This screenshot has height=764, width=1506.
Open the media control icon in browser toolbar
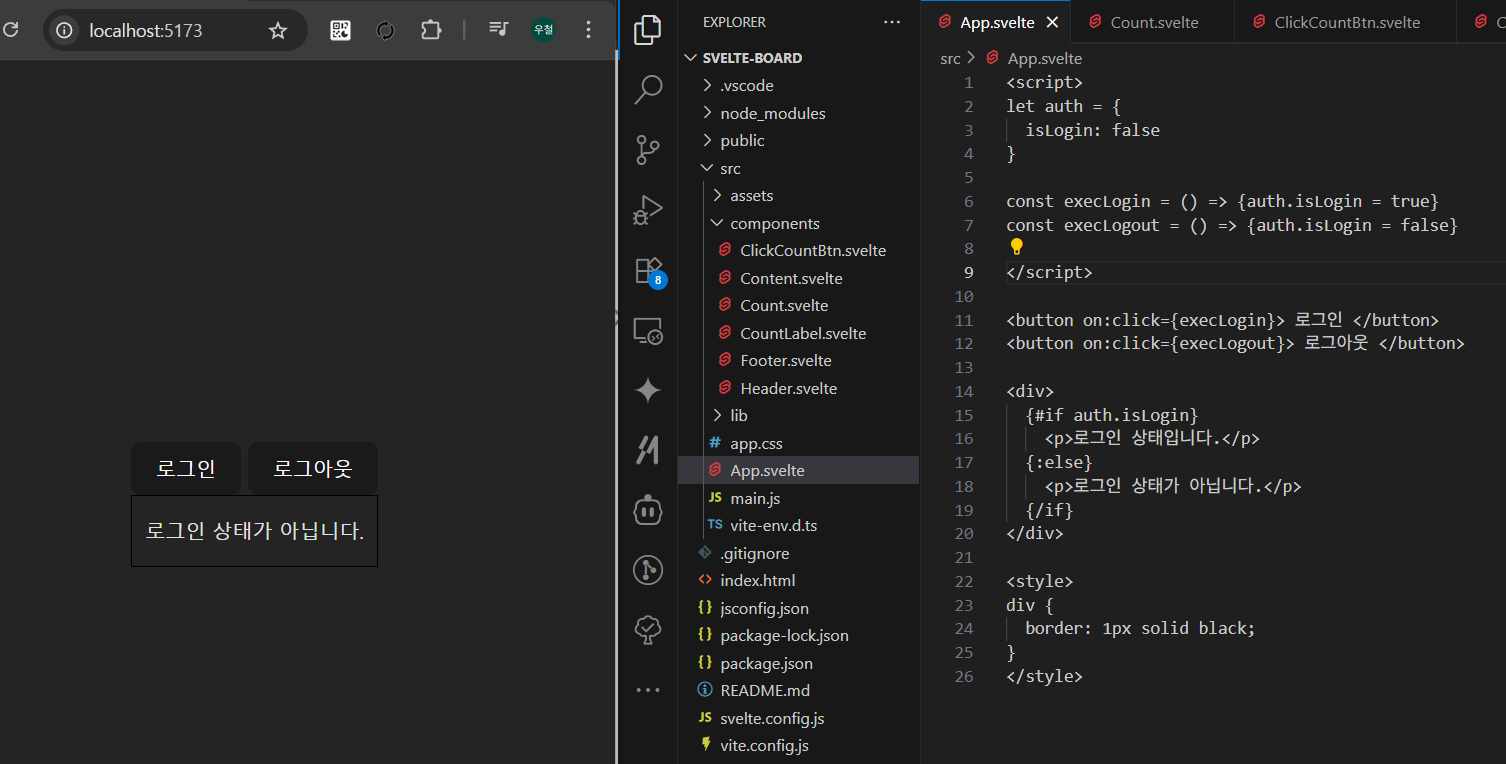[x=499, y=30]
